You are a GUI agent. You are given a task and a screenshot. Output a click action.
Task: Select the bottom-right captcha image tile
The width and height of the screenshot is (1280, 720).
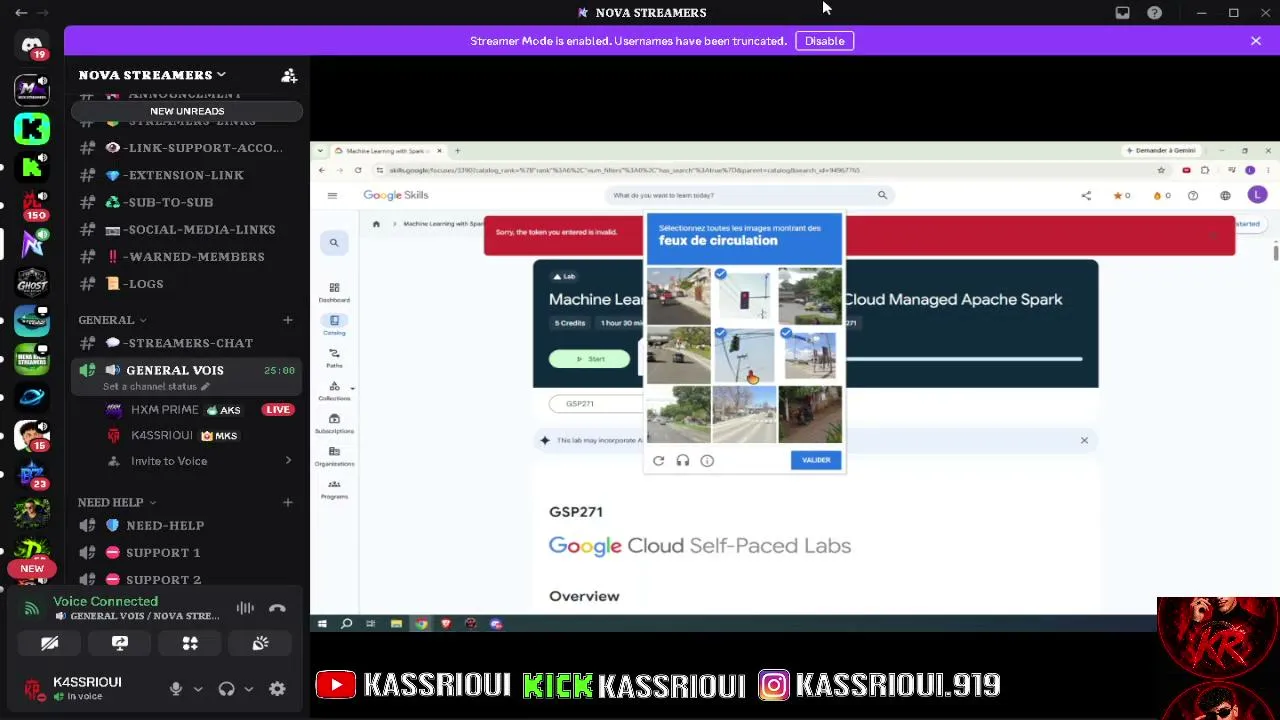click(x=809, y=414)
